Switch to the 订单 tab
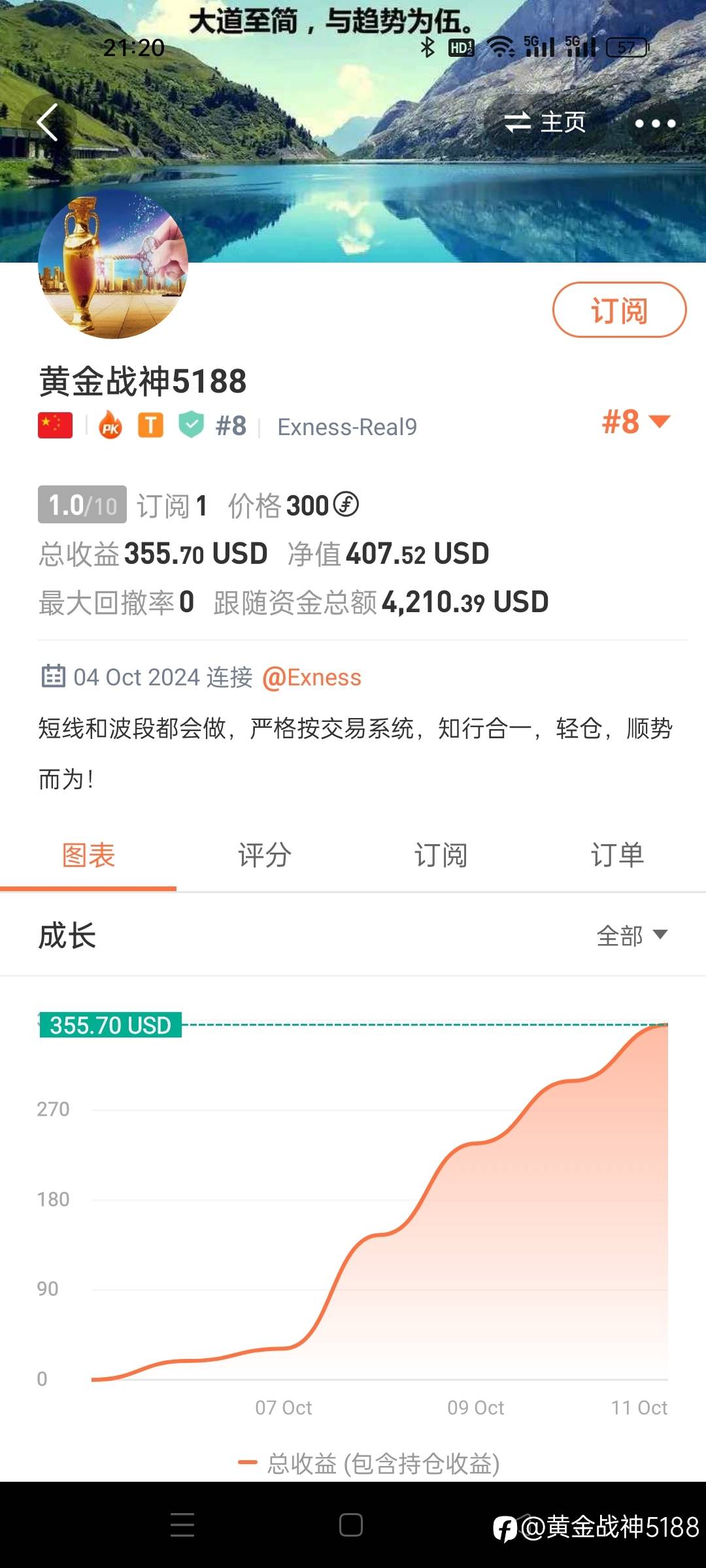 point(617,855)
